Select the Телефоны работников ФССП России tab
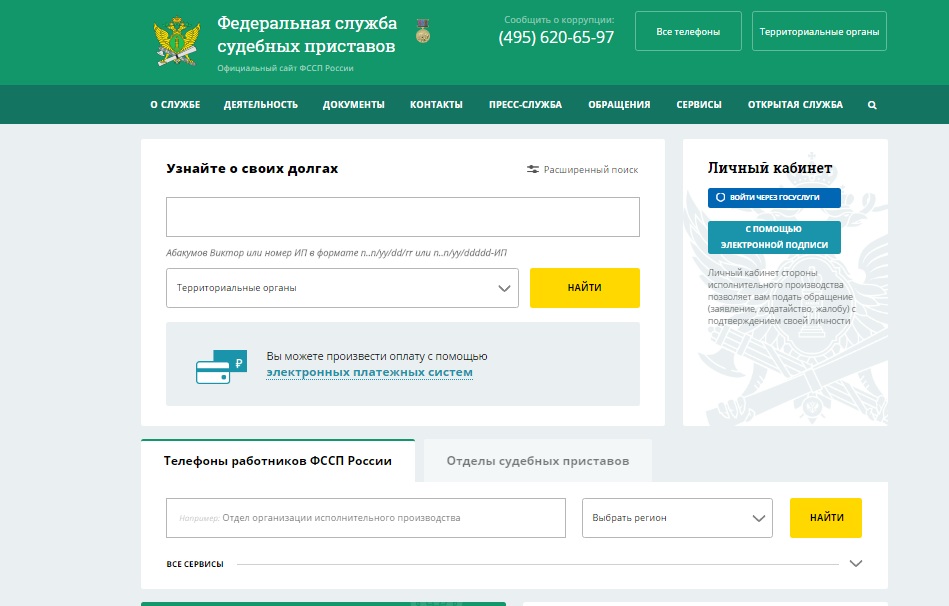The height and width of the screenshot is (606, 949). tap(278, 461)
